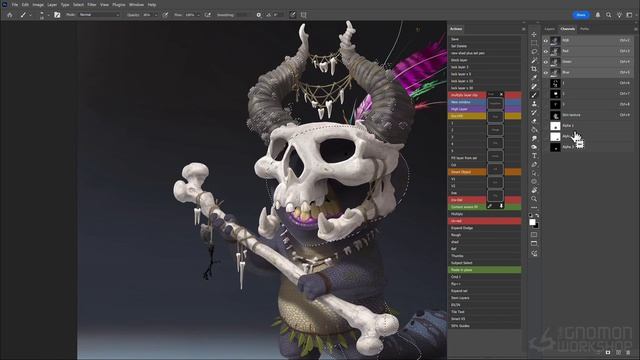
Task: Open the Flow value dropdown arrow
Action: click(x=198, y=15)
